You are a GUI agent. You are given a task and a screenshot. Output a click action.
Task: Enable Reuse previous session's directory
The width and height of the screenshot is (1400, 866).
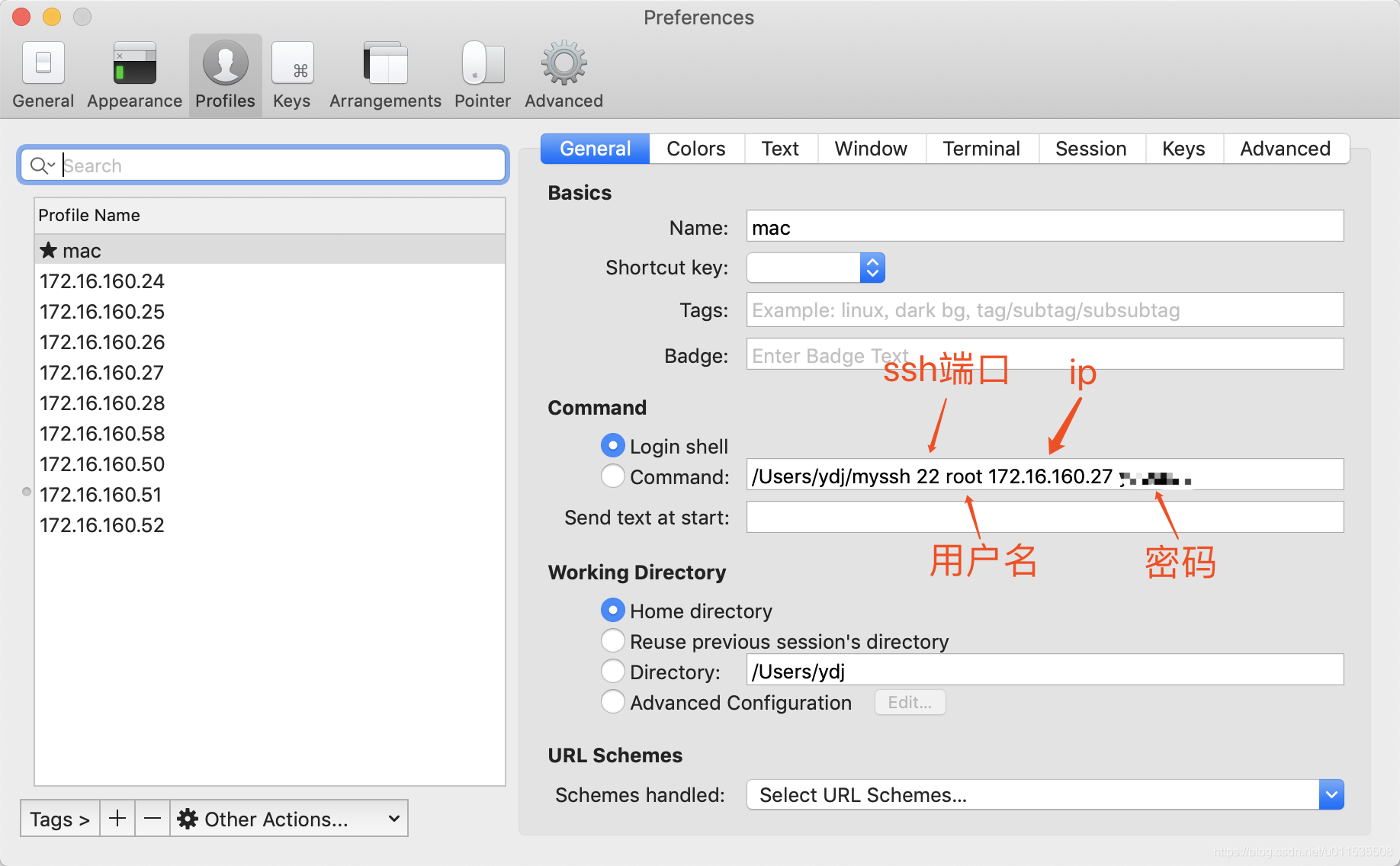point(612,640)
